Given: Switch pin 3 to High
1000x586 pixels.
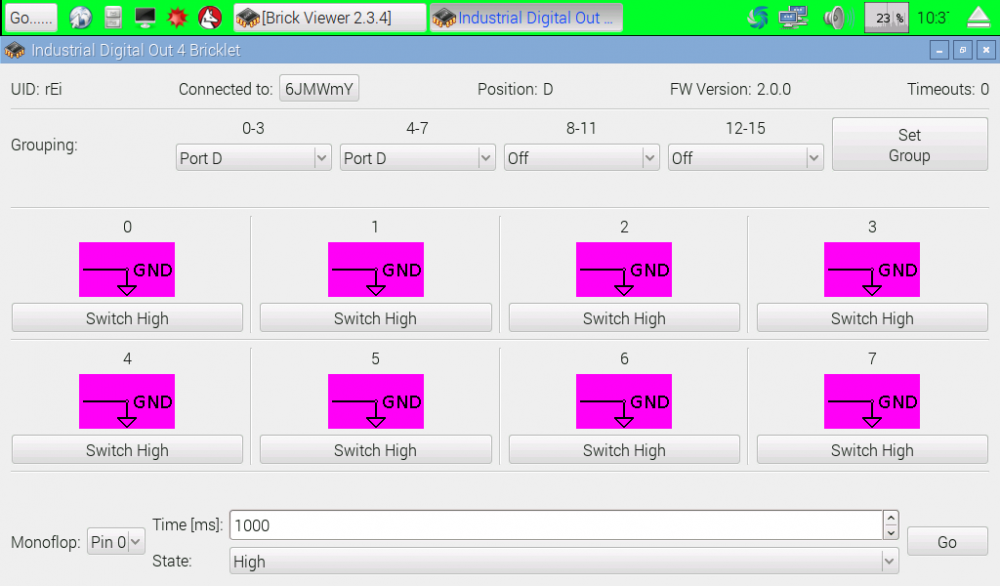Looking at the screenshot, I should (x=872, y=318).
